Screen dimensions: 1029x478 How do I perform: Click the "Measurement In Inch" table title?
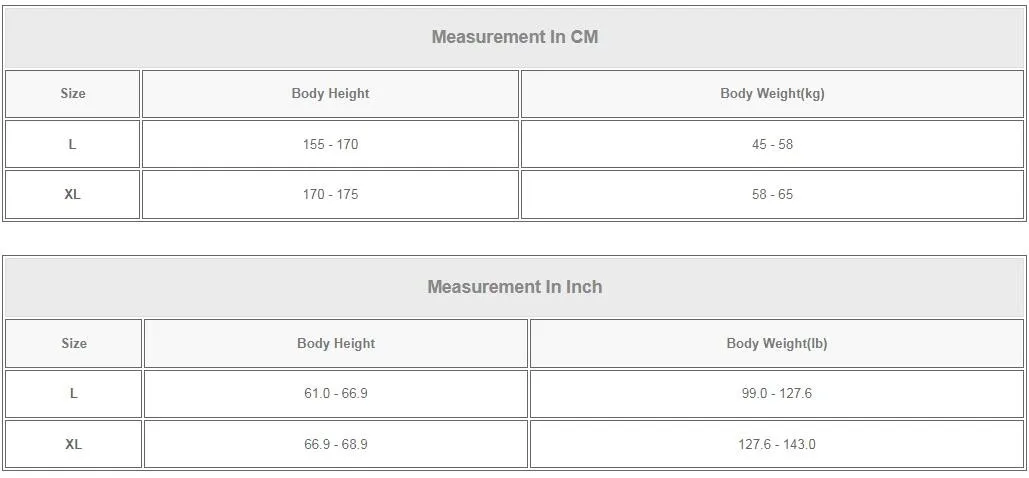(x=514, y=287)
